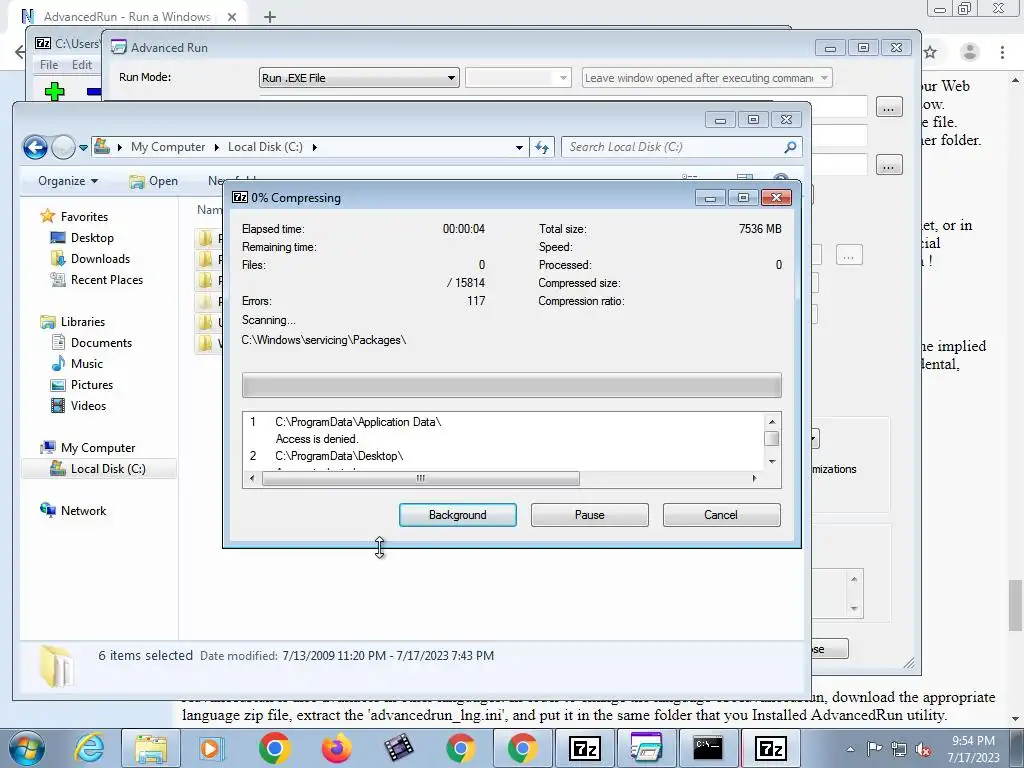Switch to Advanced Run taskbar icon
The height and width of the screenshot is (768, 1024).
point(647,748)
